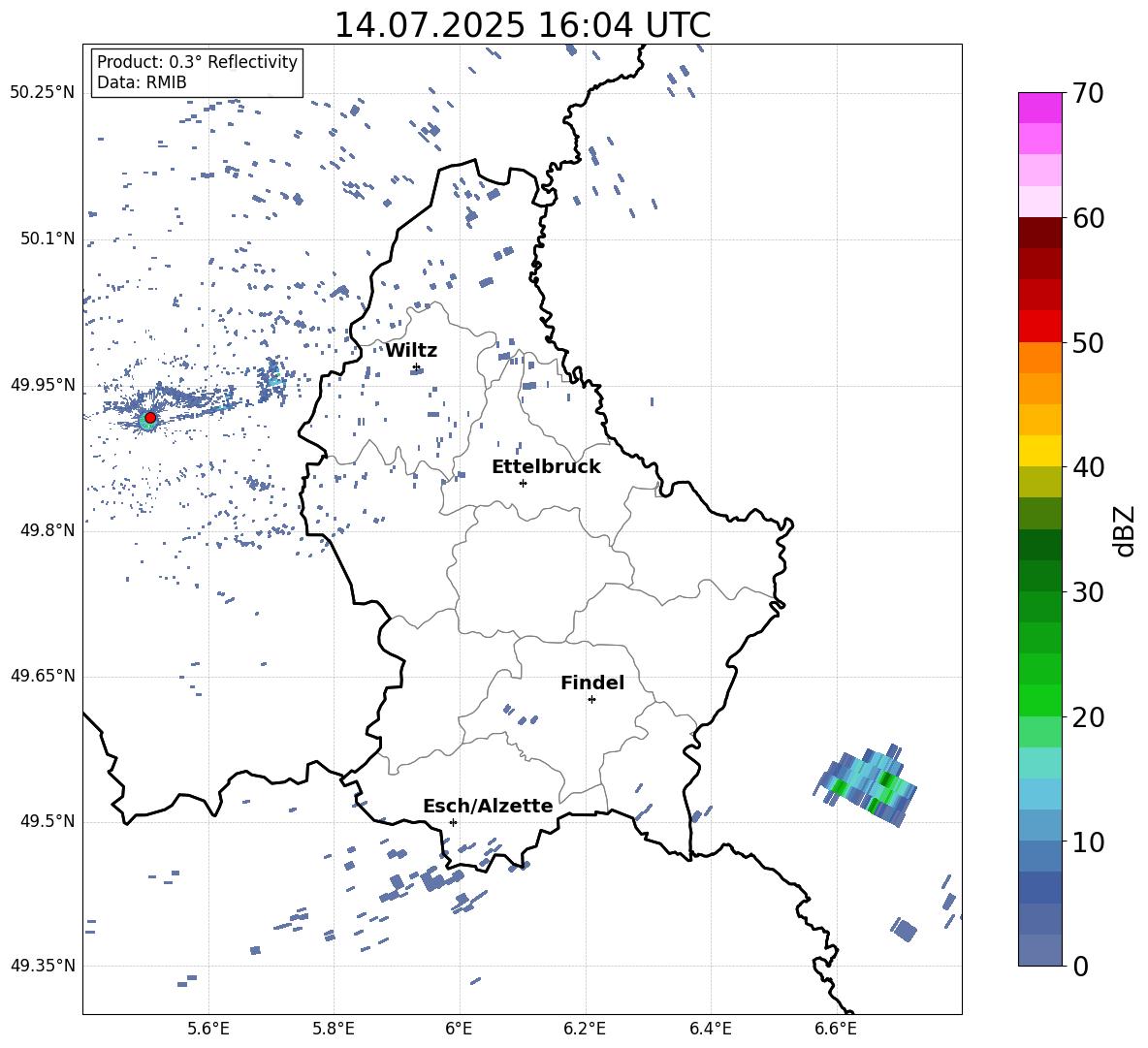1148x1048 pixels.
Task: Click the colorbar tick label '60'
Action: point(1088,218)
